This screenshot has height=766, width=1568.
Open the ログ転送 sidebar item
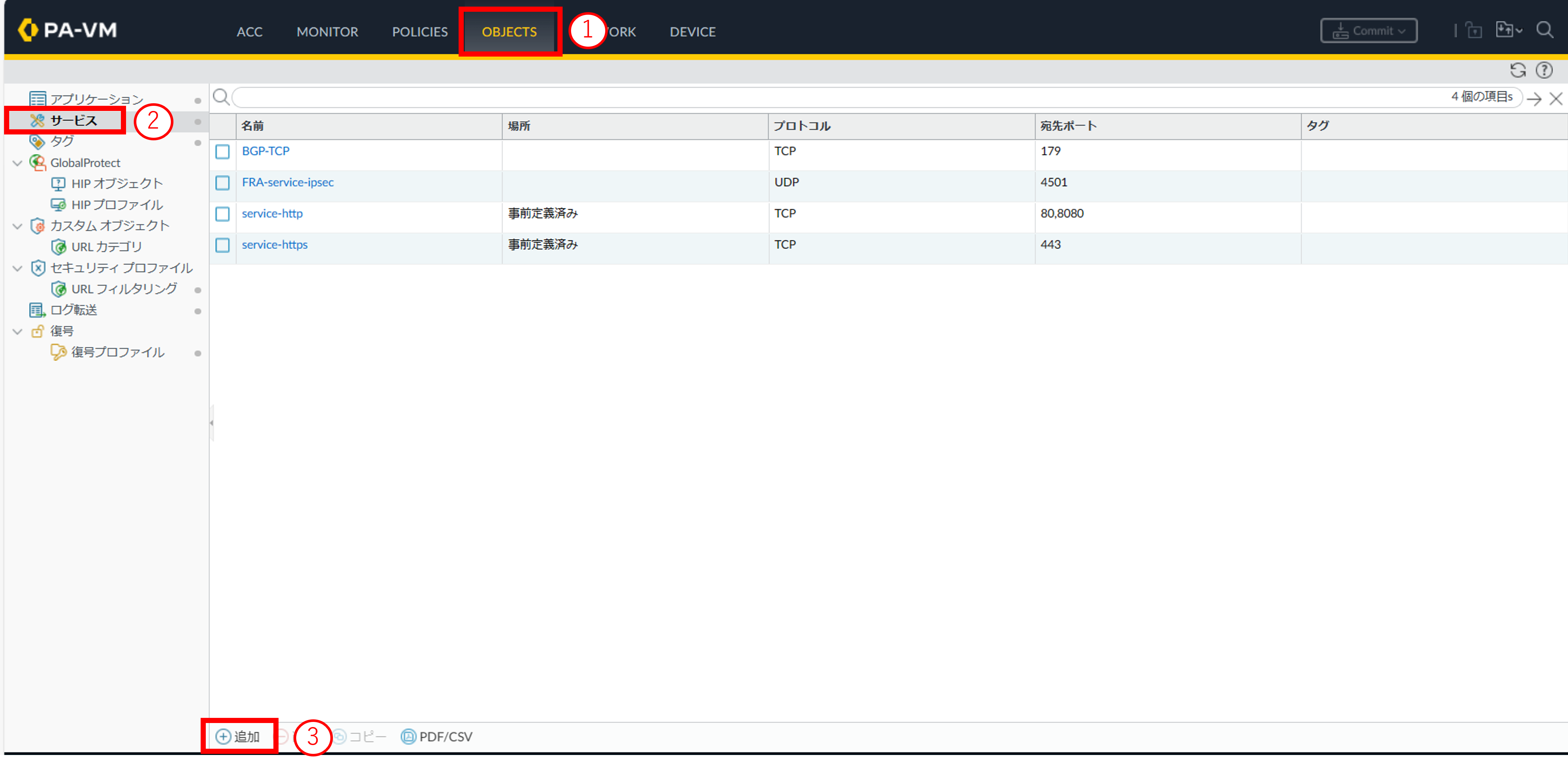click(x=73, y=310)
